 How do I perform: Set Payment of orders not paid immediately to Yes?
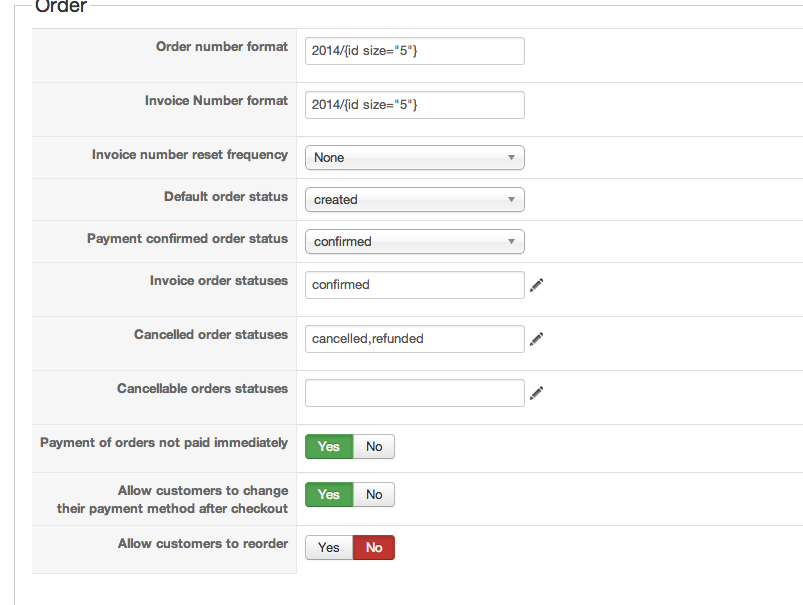(x=329, y=447)
